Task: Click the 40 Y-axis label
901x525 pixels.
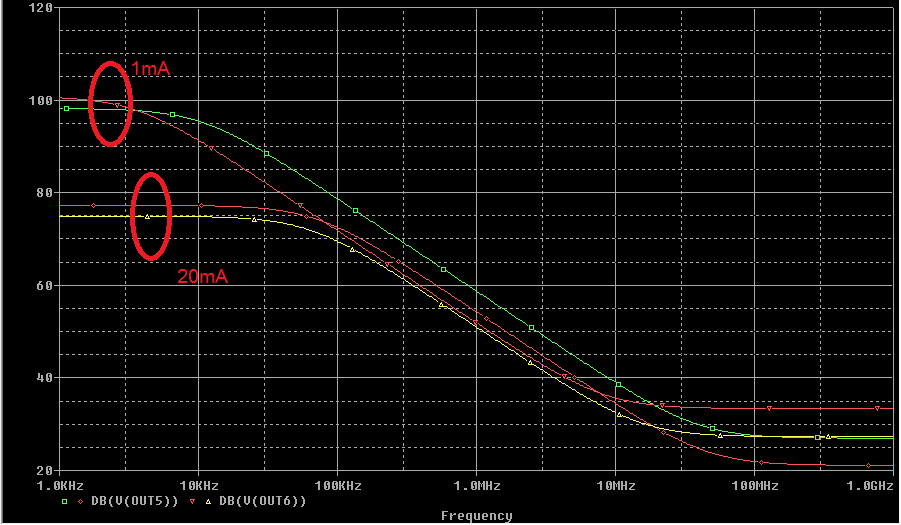Action: click(45, 378)
